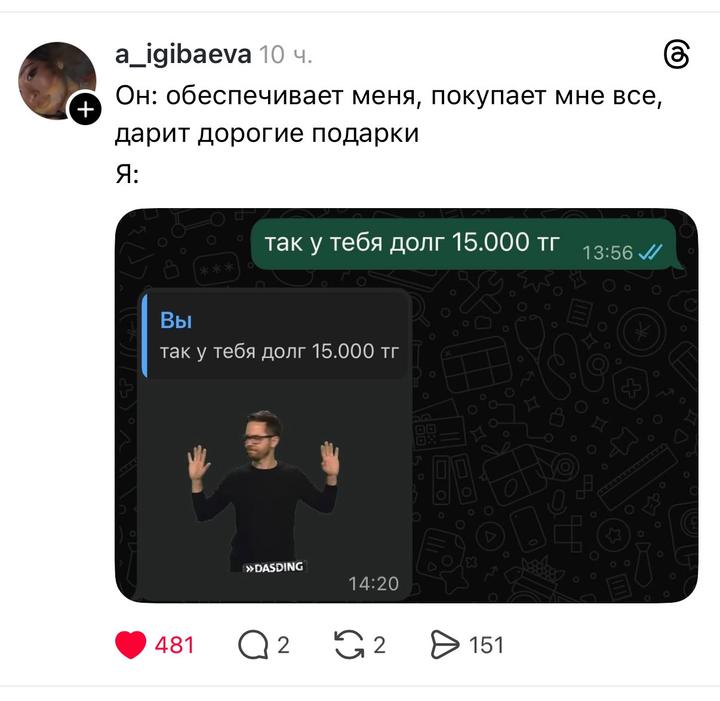Image resolution: width=720 pixels, height=701 pixels.
Task: Repost using the circular arrows icon
Action: [x=349, y=645]
